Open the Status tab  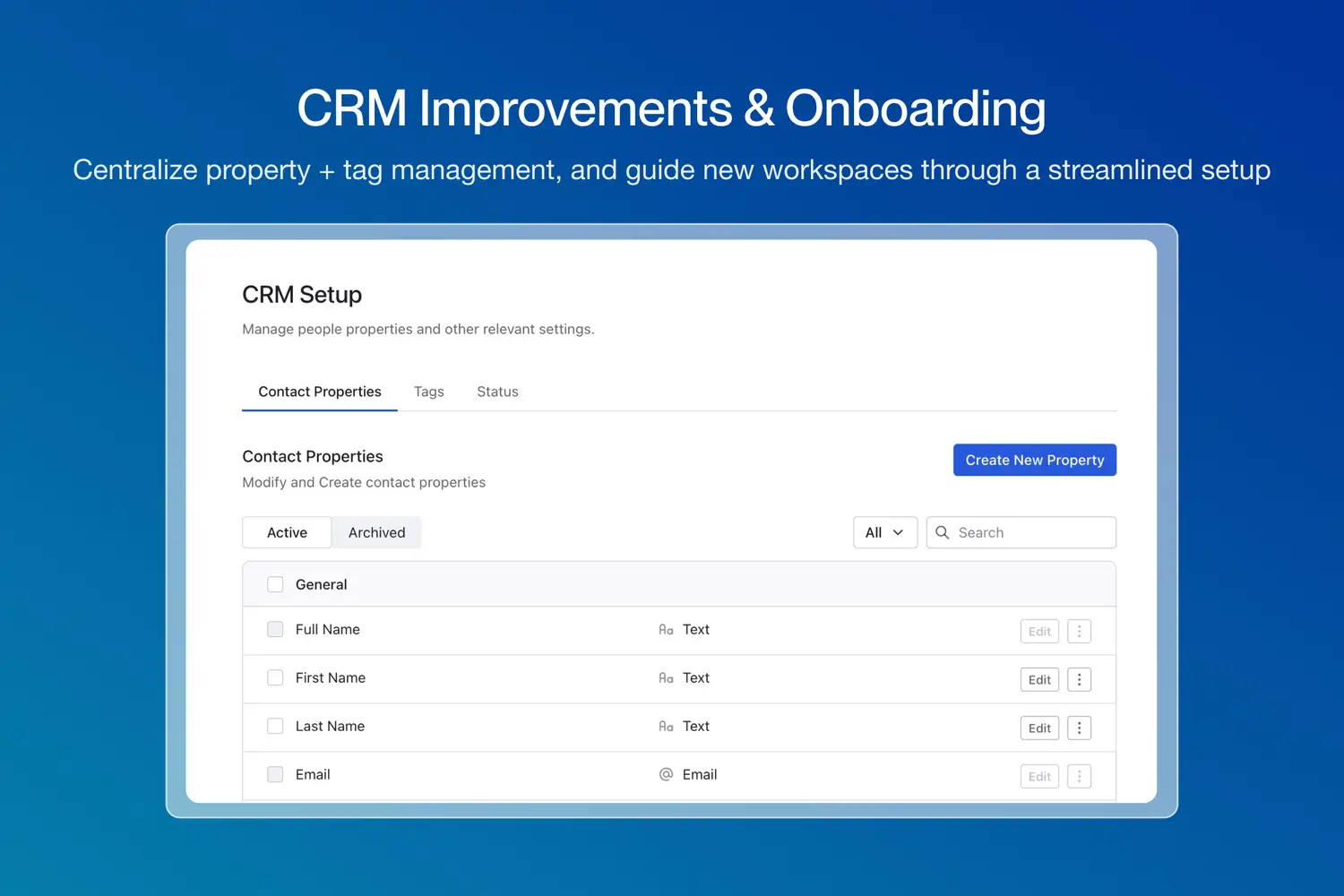click(x=497, y=392)
